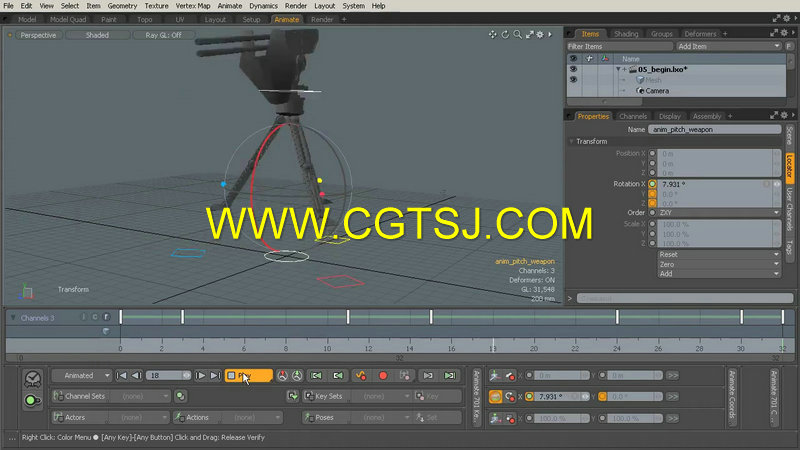Image resolution: width=800 pixels, height=450 pixels.
Task: Go to last frame button
Action: pos(215,376)
